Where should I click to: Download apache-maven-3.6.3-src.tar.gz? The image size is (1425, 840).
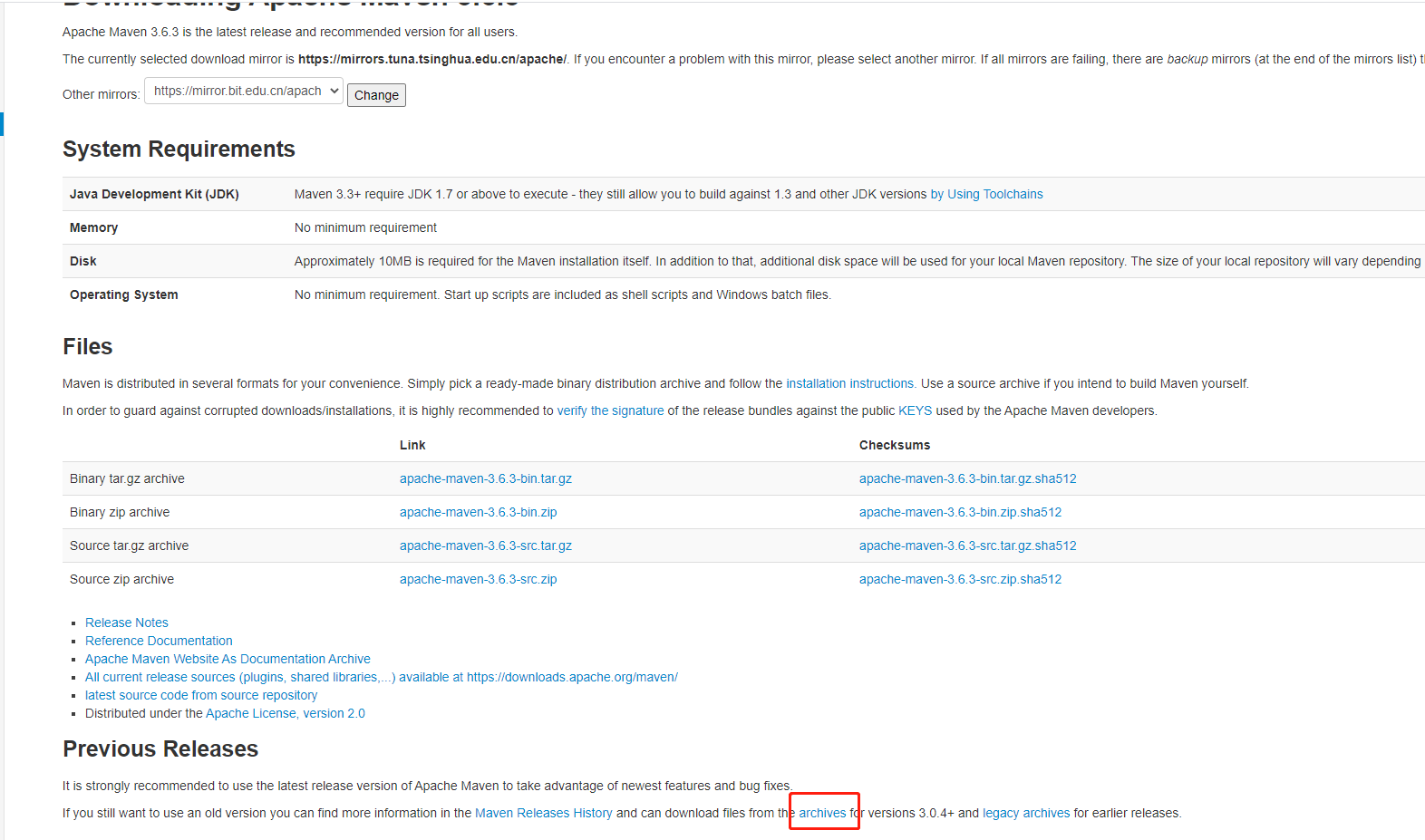[x=486, y=546]
